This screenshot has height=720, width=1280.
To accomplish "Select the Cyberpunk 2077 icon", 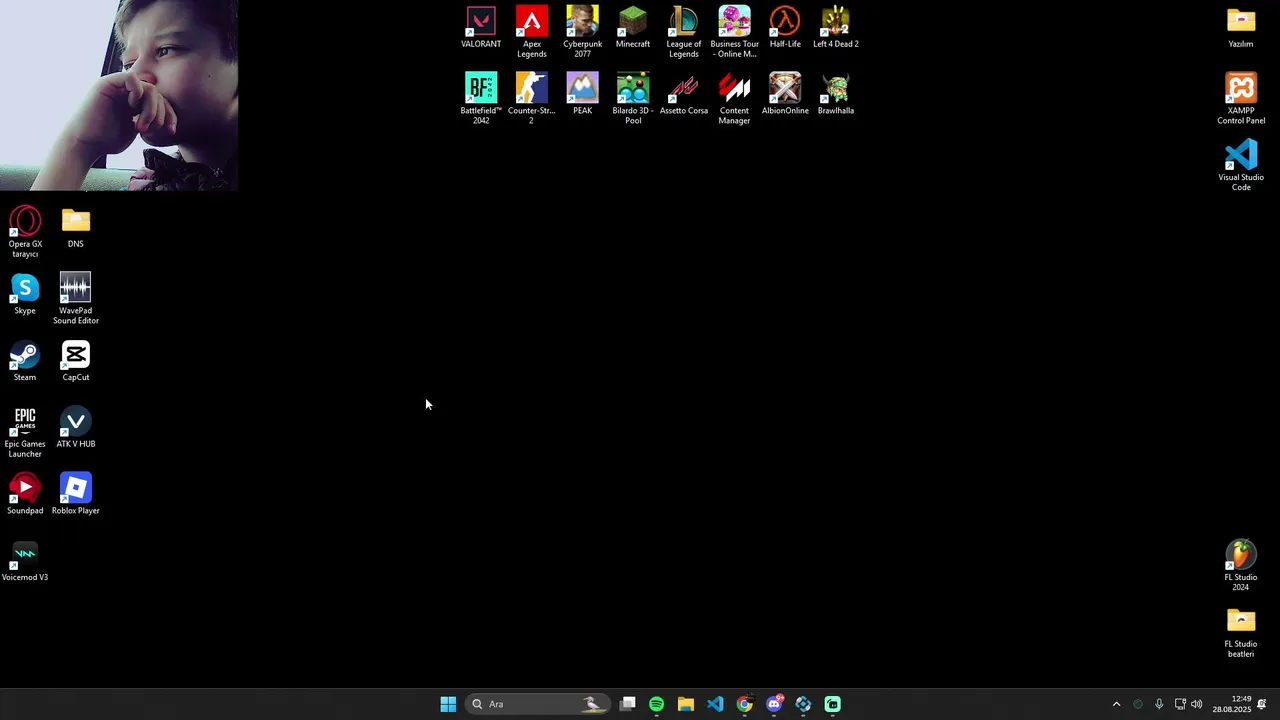I will 582,32.
